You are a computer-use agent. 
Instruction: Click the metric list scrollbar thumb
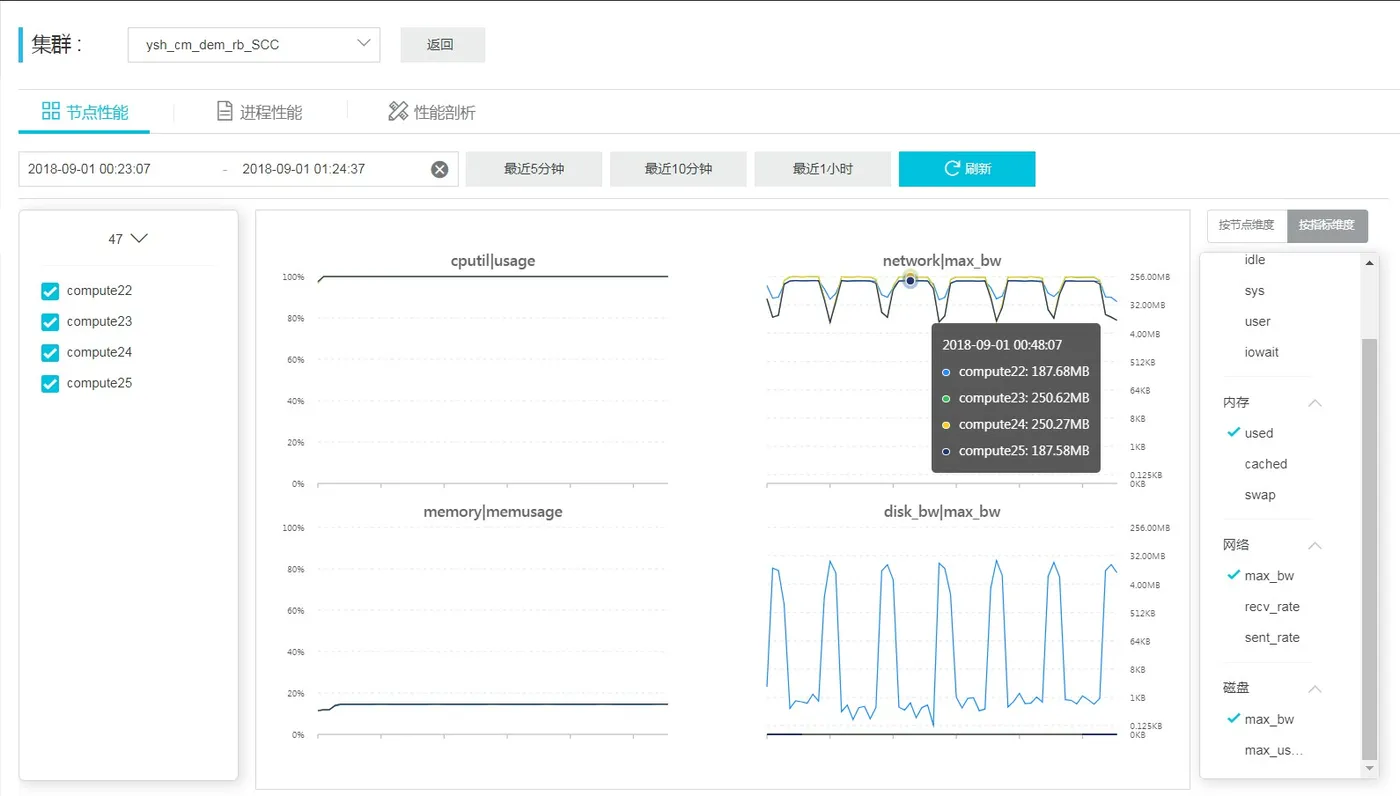1370,548
